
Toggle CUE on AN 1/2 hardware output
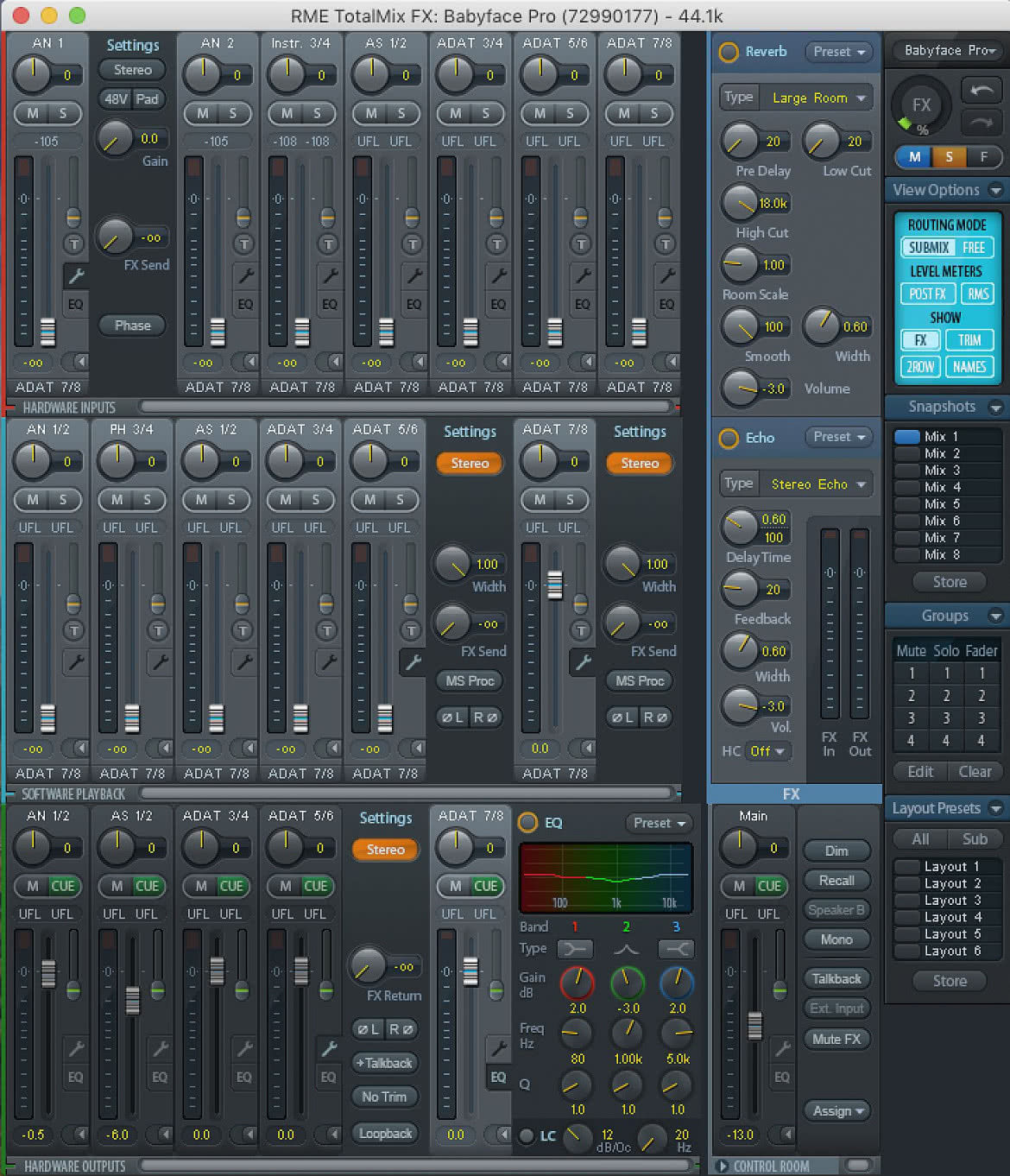(x=63, y=886)
